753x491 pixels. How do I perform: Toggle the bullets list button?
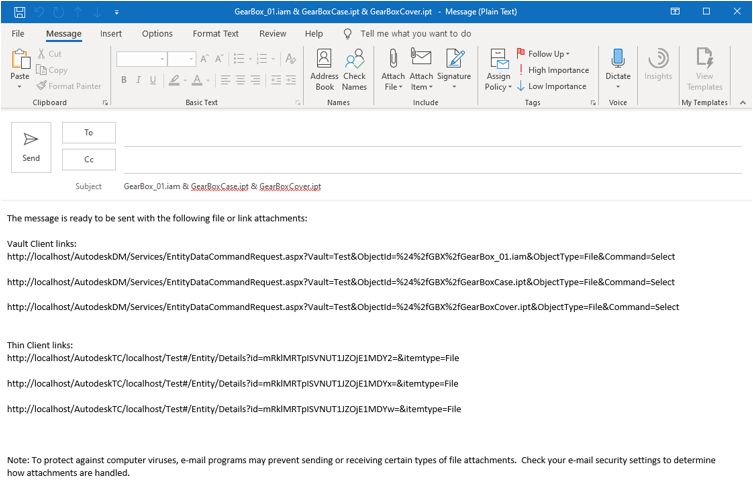[239, 59]
